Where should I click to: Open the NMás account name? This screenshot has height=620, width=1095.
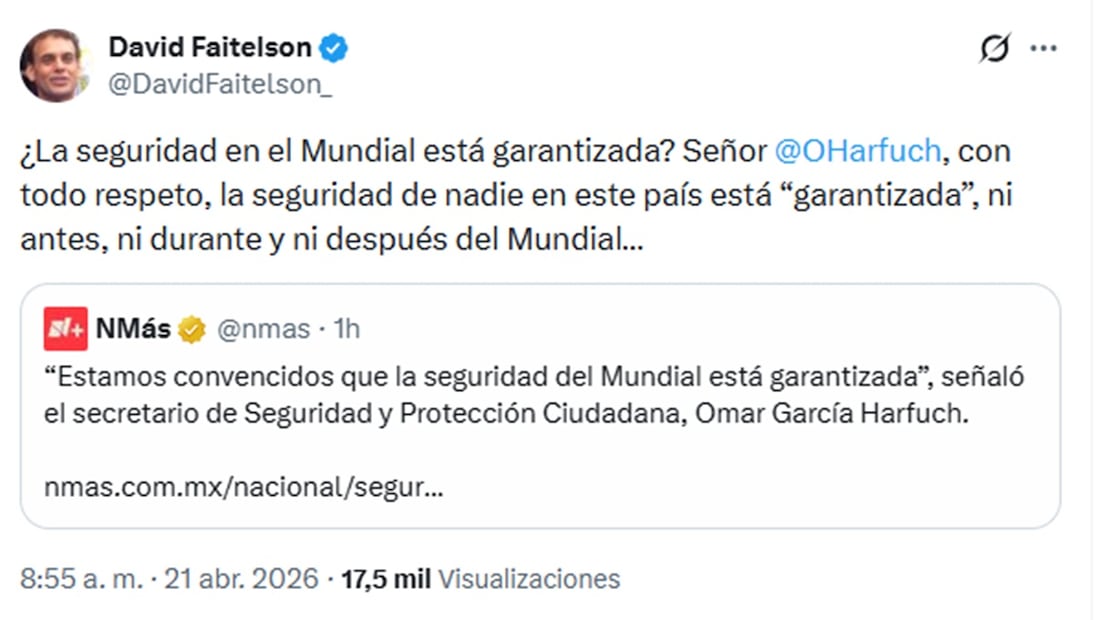(x=133, y=330)
